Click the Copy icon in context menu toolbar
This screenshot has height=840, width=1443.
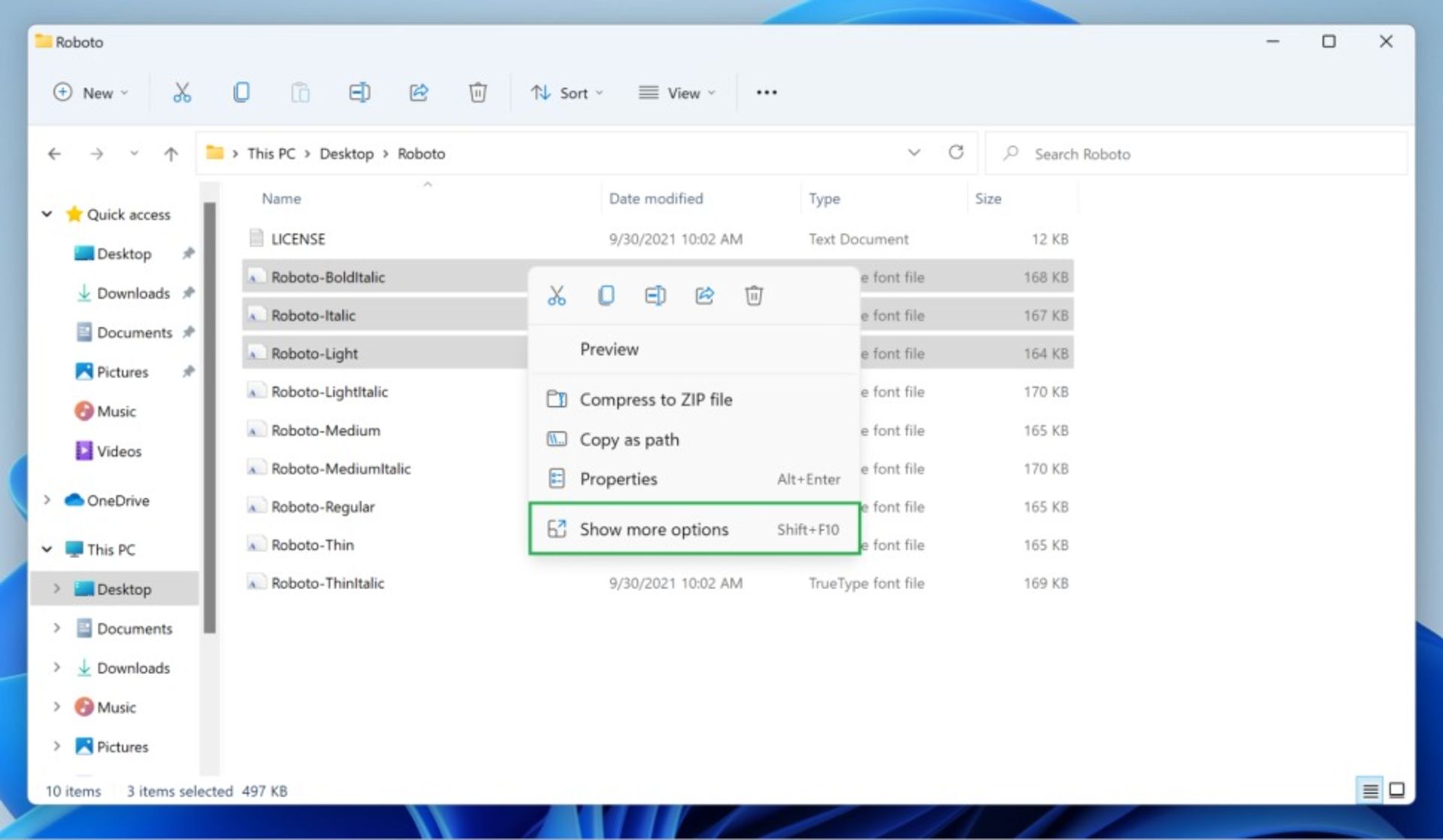point(605,295)
